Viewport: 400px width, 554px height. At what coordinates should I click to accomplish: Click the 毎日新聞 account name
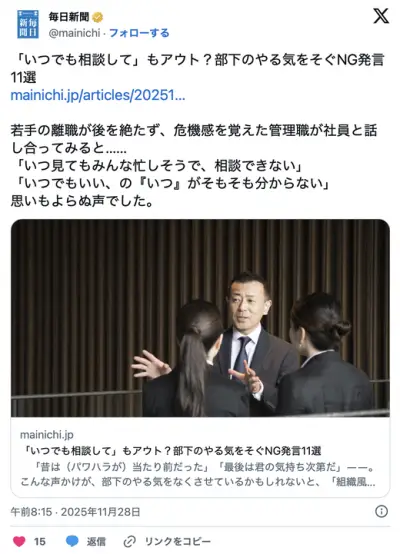click(69, 17)
